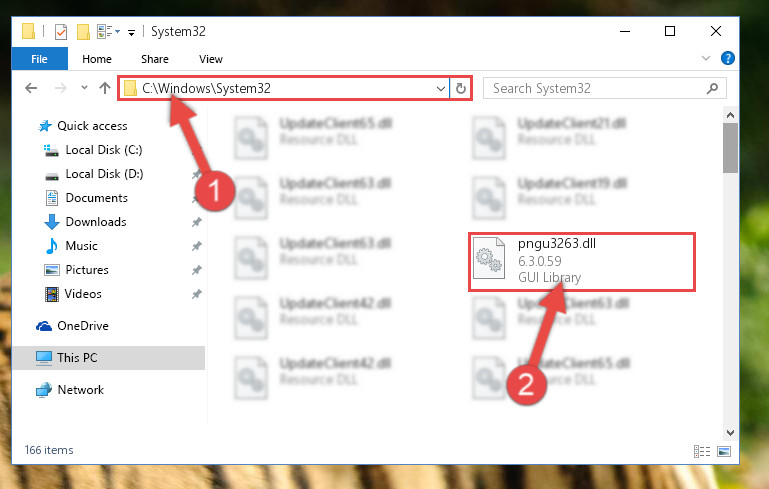Expand the address bar history dropdown

[440, 89]
